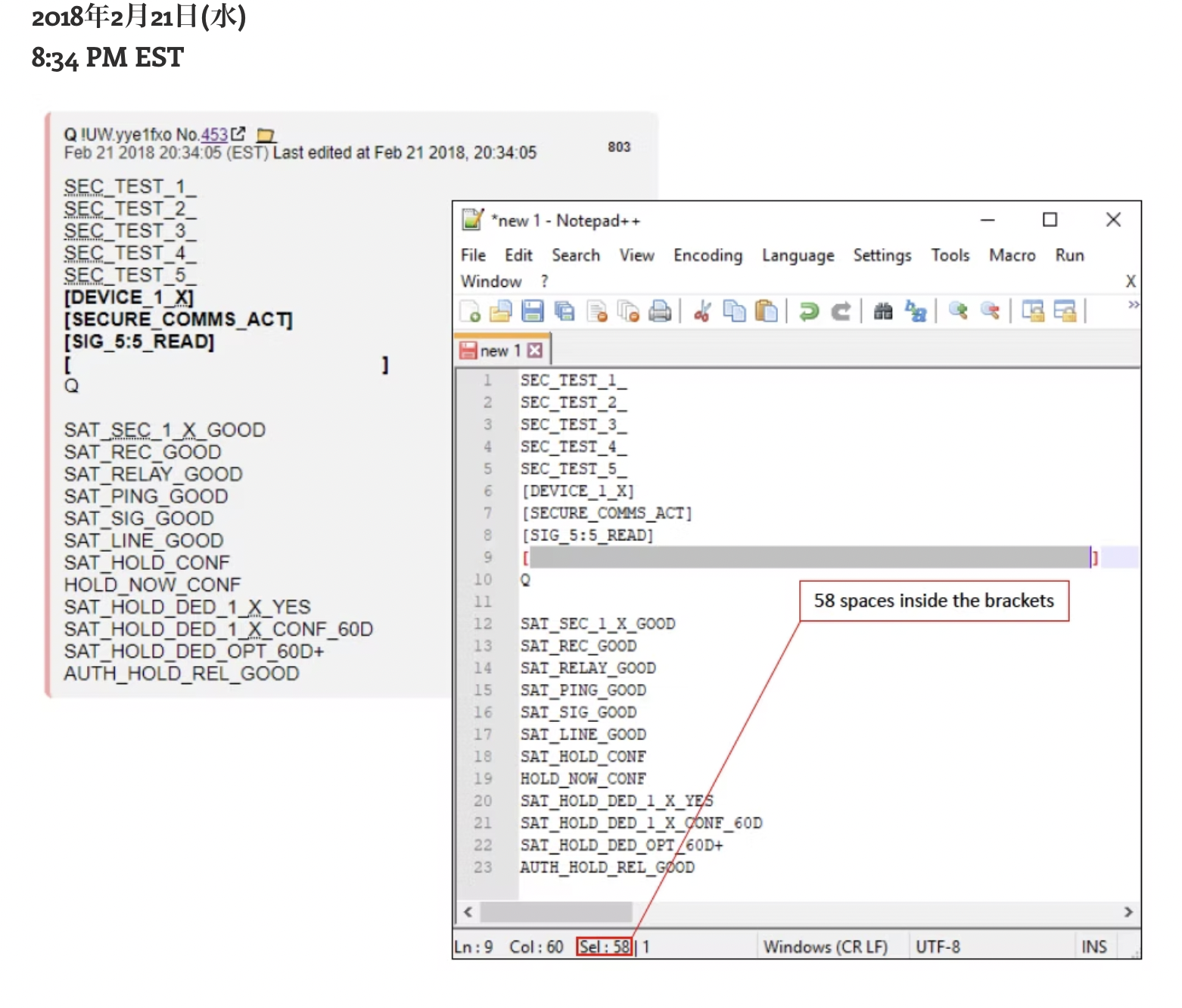Viewport: 1182px width, 1008px height.
Task: Click the SAT_RELAY_GOOD line in Notepad++
Action: click(588, 668)
